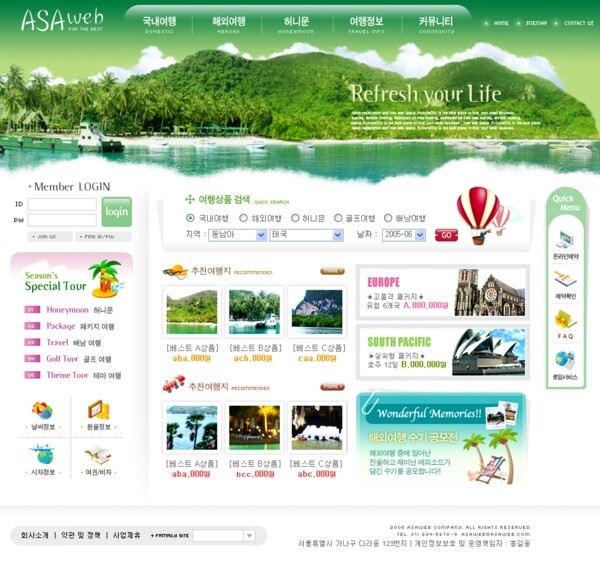Click the 05 badge beside Theme Tour
Image resolution: width=600 pixels, height=566 pixels.
(32, 375)
